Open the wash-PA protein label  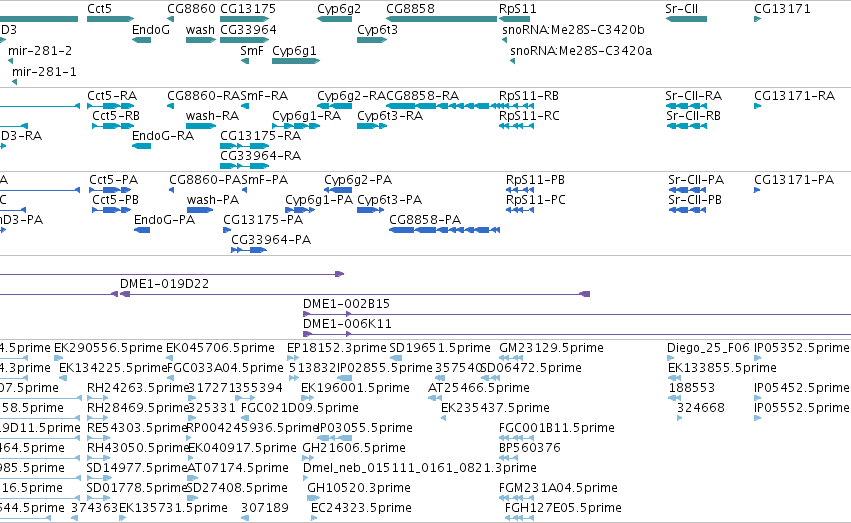(x=213, y=200)
